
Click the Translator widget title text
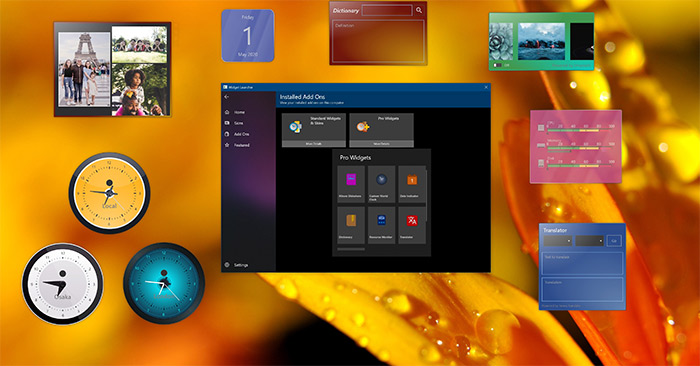555,230
